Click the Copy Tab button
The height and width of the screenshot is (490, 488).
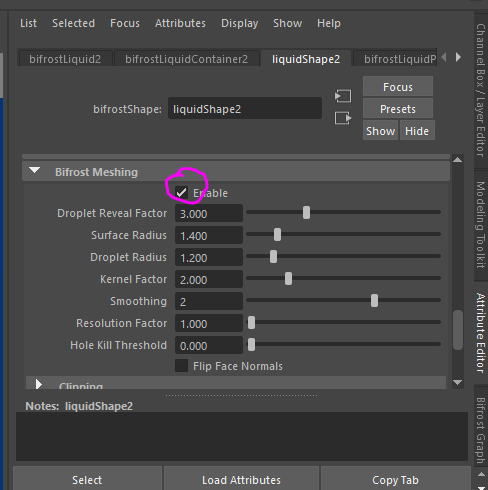(395, 479)
